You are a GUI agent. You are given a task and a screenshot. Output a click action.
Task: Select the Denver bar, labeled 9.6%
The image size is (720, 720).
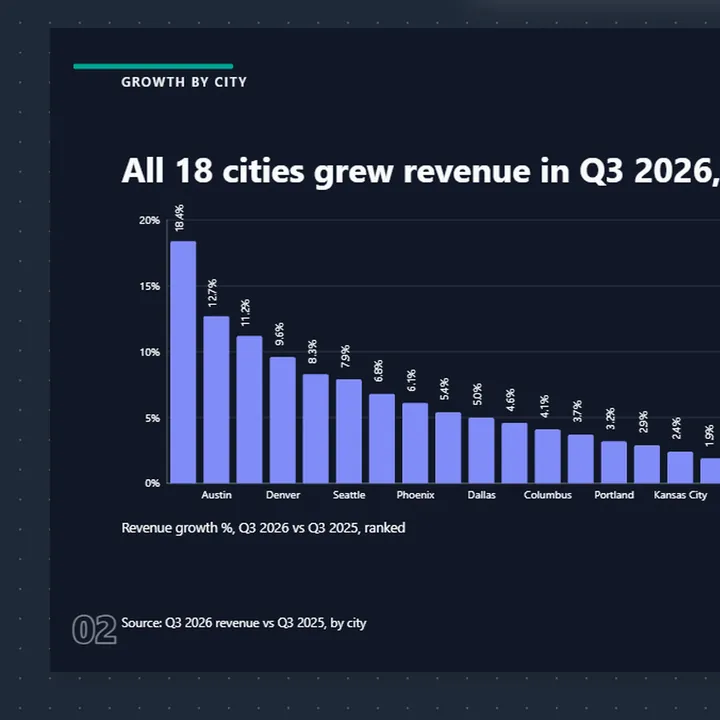click(x=282, y=420)
